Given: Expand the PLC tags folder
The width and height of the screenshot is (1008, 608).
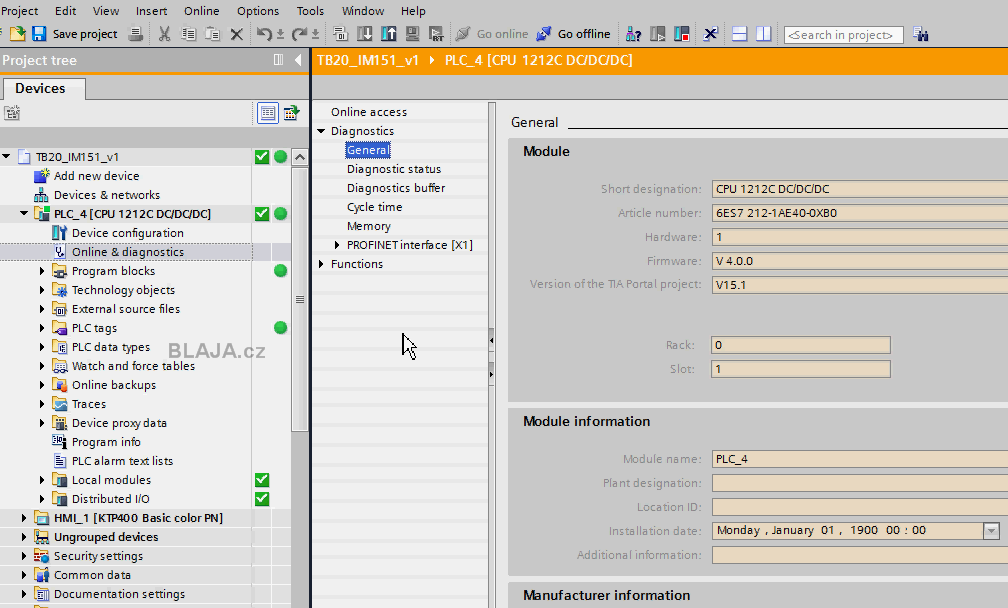Looking at the screenshot, I should (42, 328).
